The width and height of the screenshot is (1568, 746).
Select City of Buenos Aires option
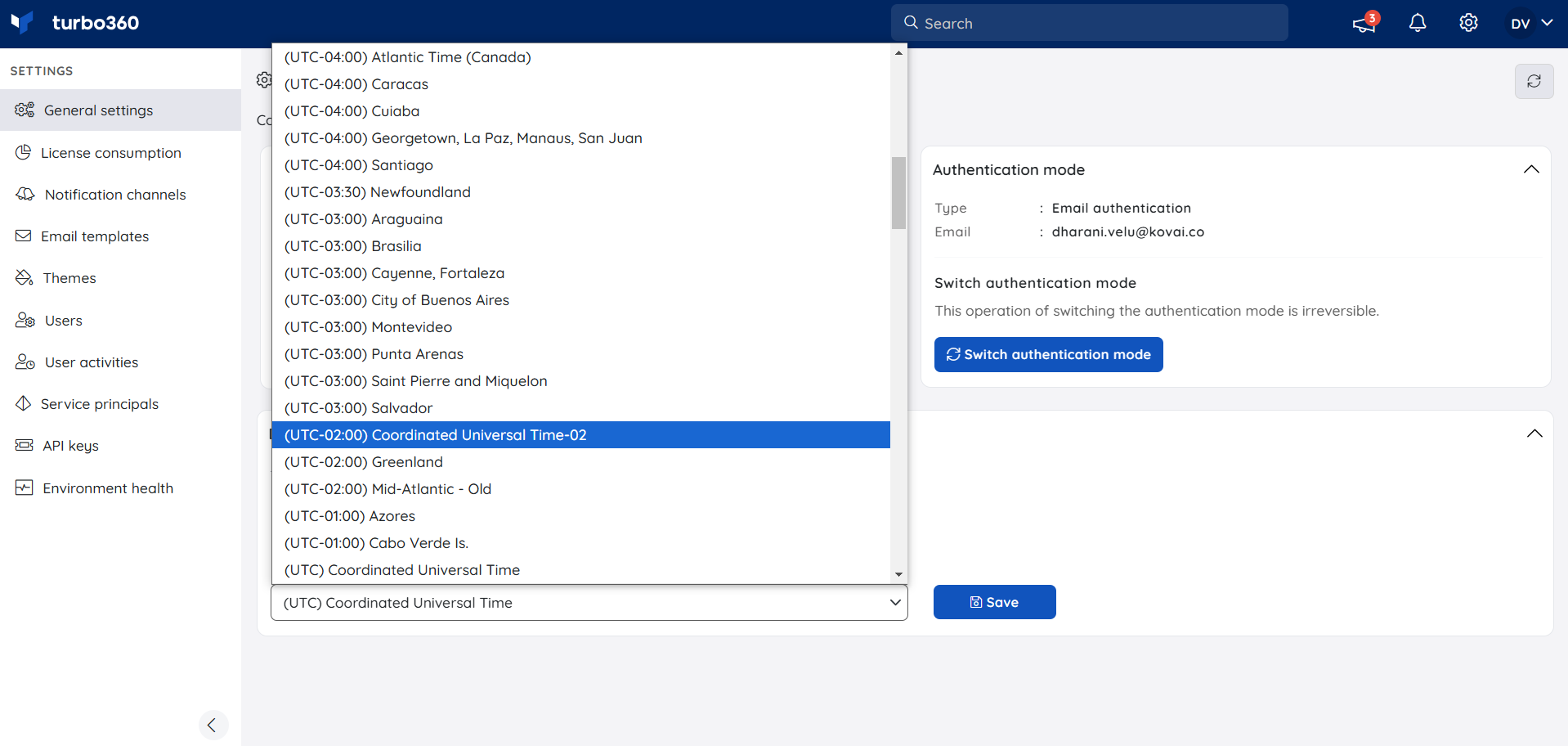tap(580, 300)
